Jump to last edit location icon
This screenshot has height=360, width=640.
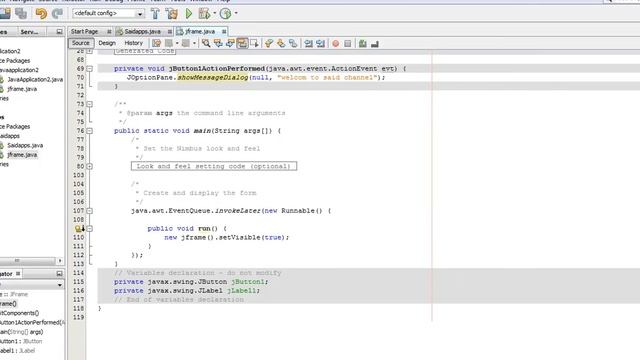[x=156, y=43]
